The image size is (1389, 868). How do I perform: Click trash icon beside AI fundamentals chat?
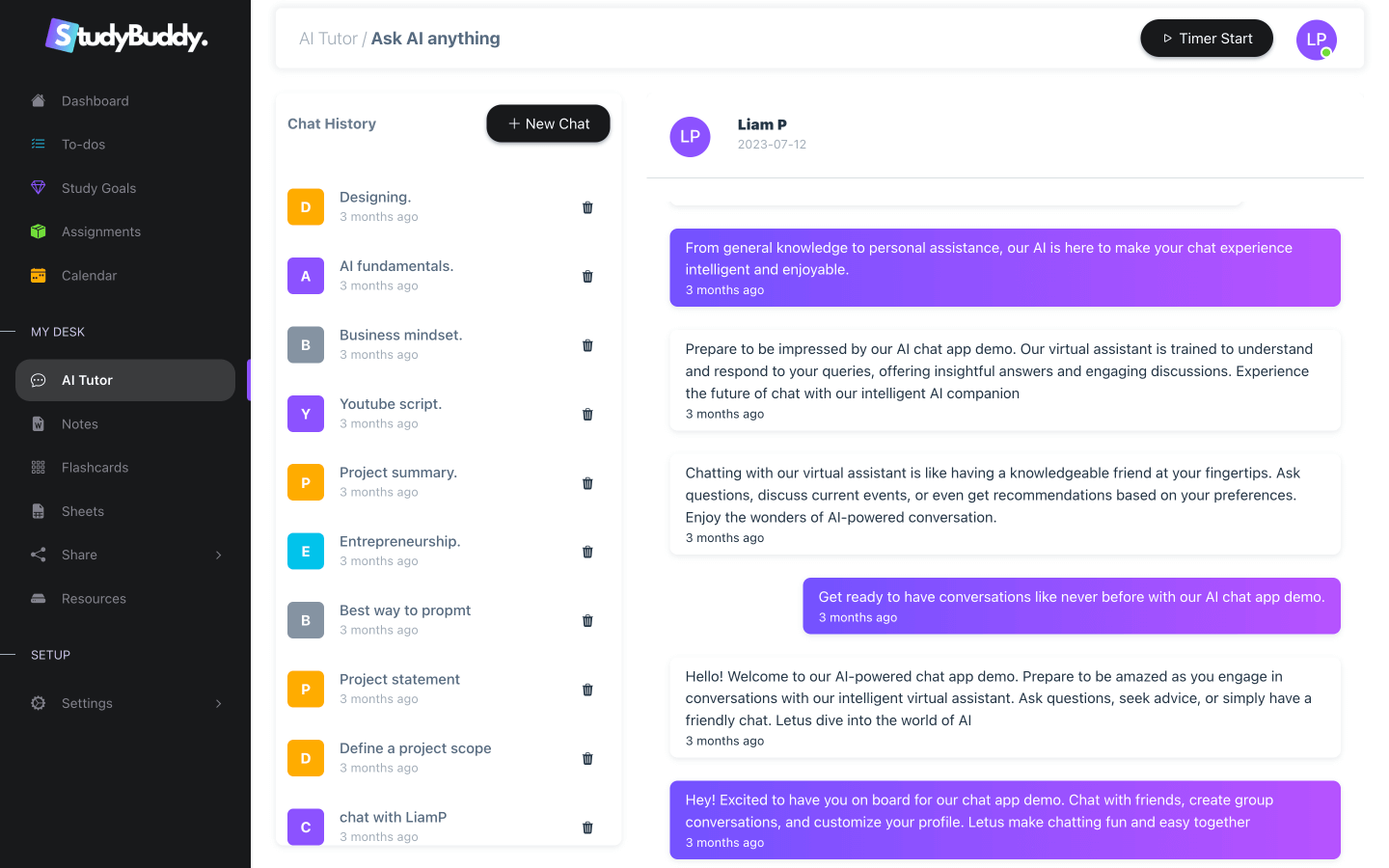(587, 277)
